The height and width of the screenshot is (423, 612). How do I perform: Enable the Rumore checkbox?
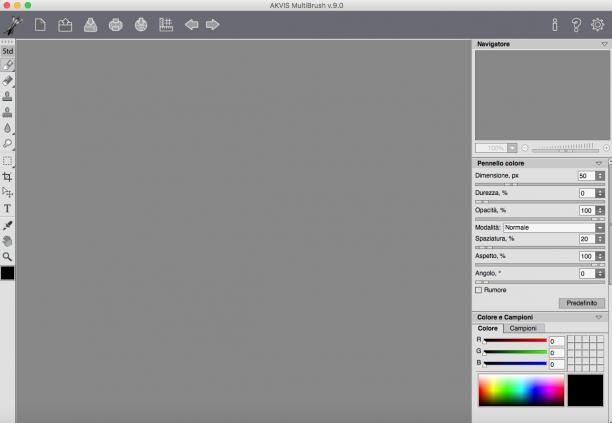pyautogui.click(x=479, y=290)
